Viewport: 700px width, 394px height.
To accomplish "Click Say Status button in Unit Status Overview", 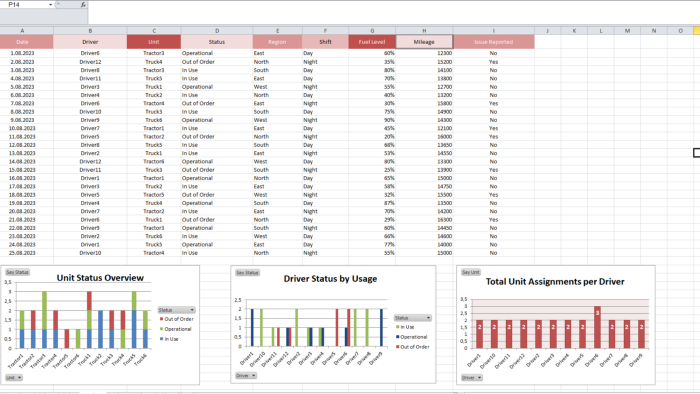I will pos(17,272).
